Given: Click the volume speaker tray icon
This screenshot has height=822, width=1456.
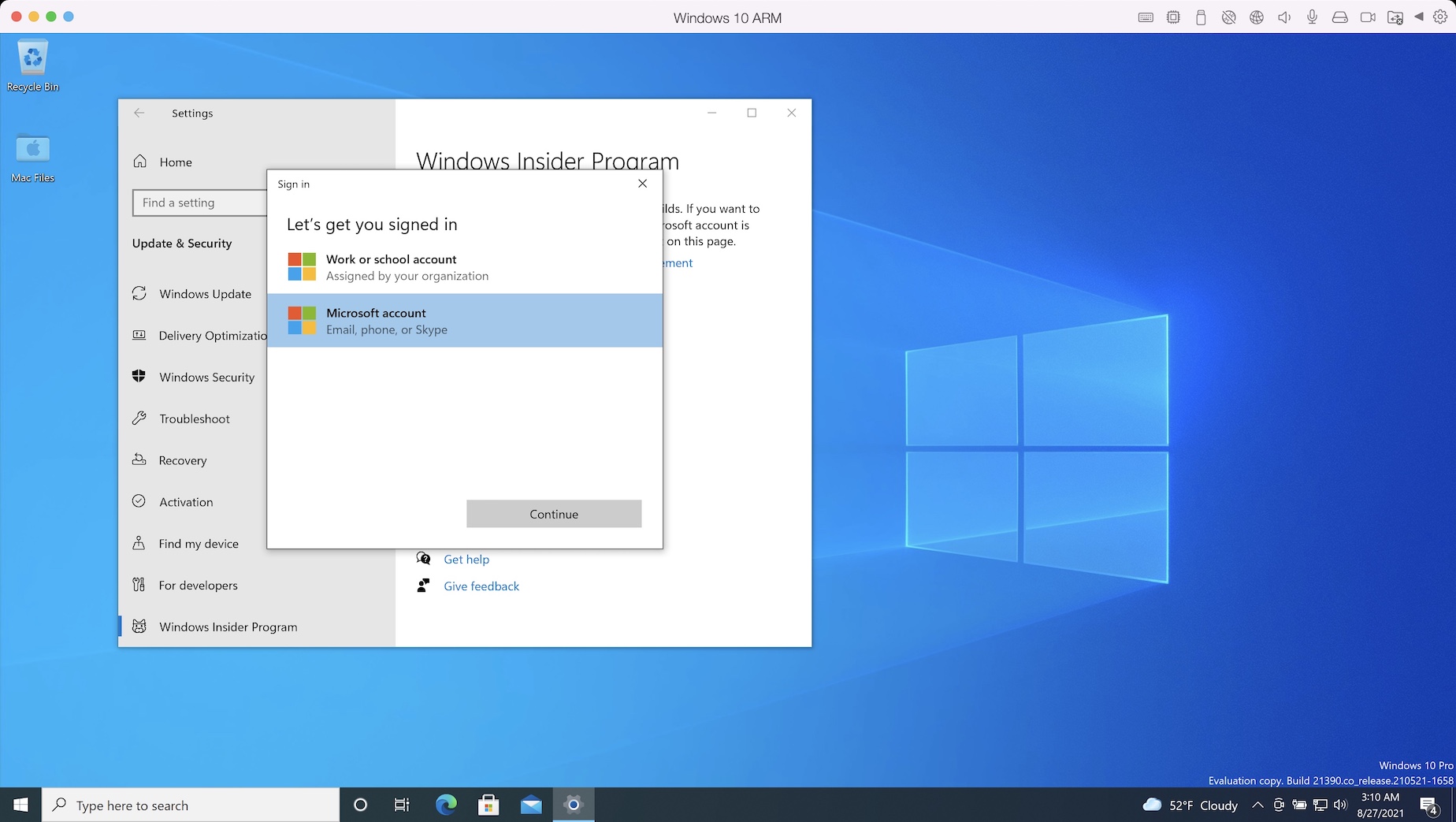Looking at the screenshot, I should [1340, 805].
